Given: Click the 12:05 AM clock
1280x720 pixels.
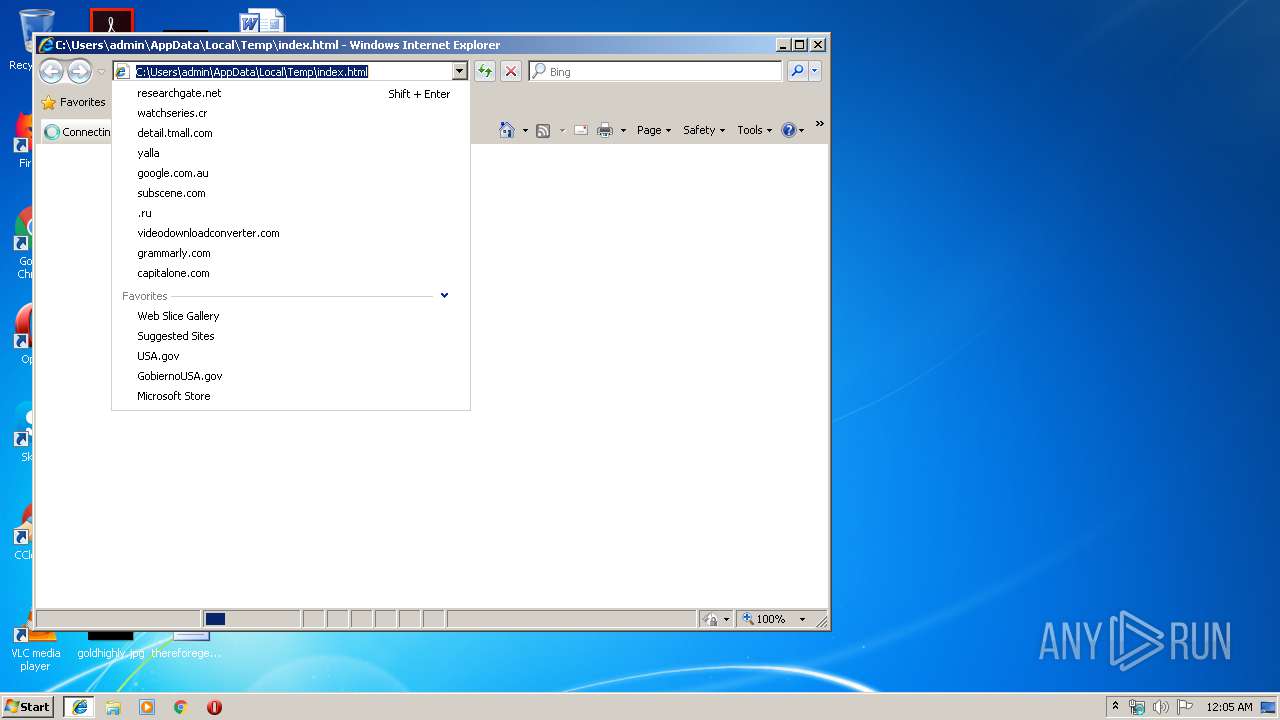Looking at the screenshot, I should pos(1229,707).
